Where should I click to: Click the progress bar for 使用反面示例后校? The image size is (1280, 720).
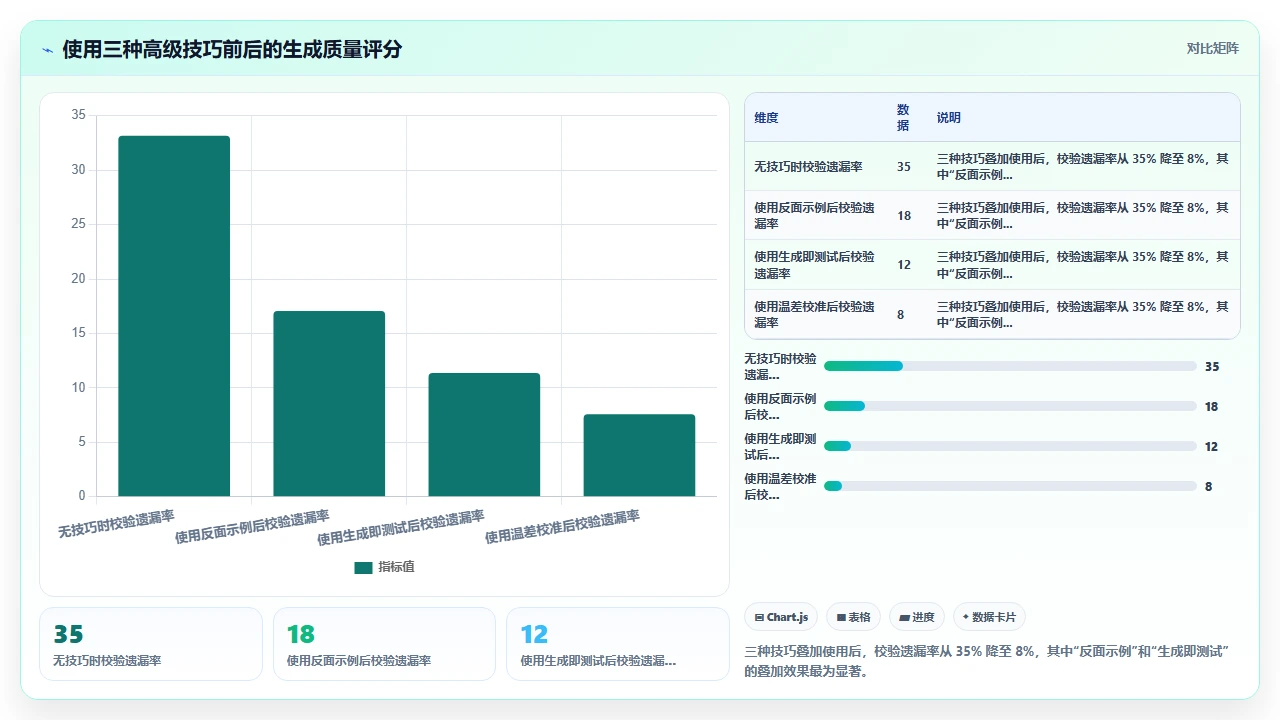point(1010,406)
